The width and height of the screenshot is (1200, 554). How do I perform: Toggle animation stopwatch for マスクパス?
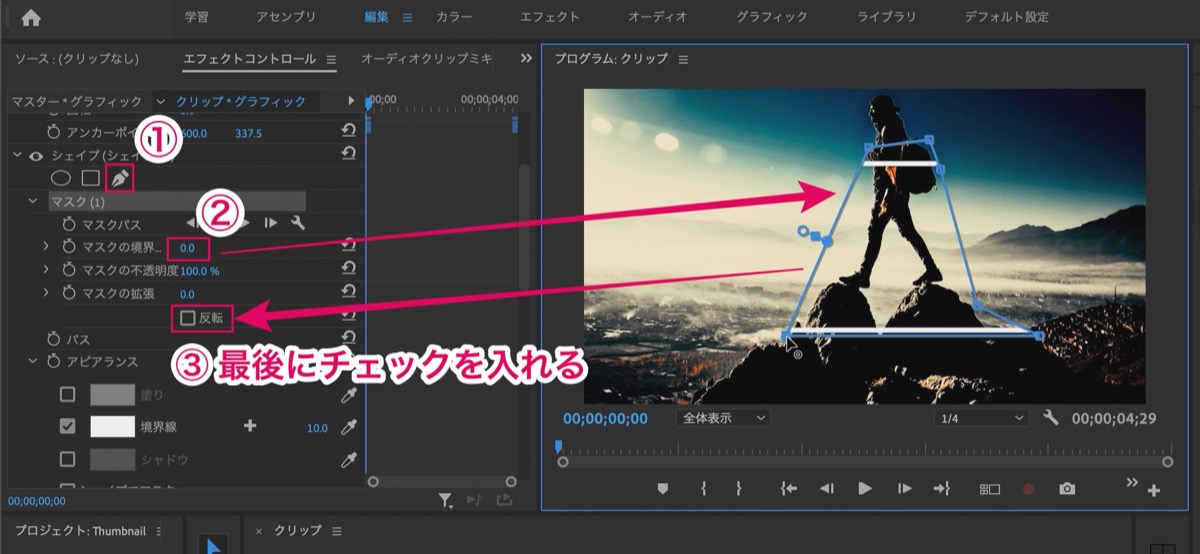click(x=69, y=223)
